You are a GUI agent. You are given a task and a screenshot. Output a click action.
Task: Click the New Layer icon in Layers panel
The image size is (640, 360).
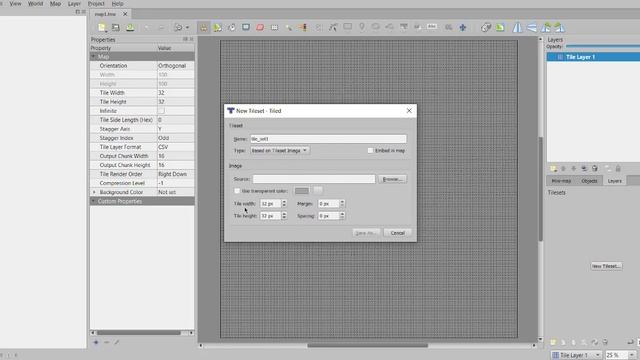coord(553,169)
